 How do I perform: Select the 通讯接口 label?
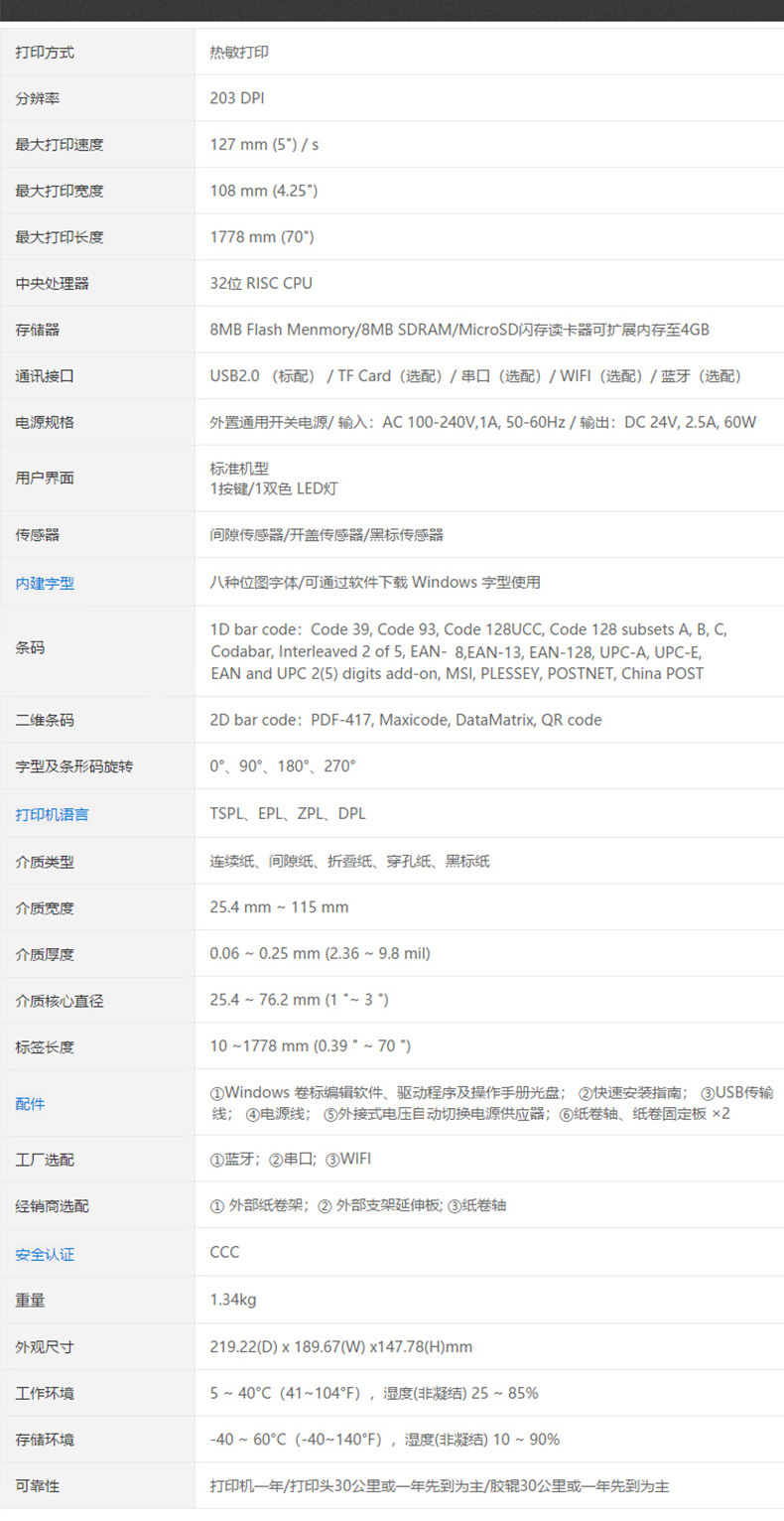point(45,377)
